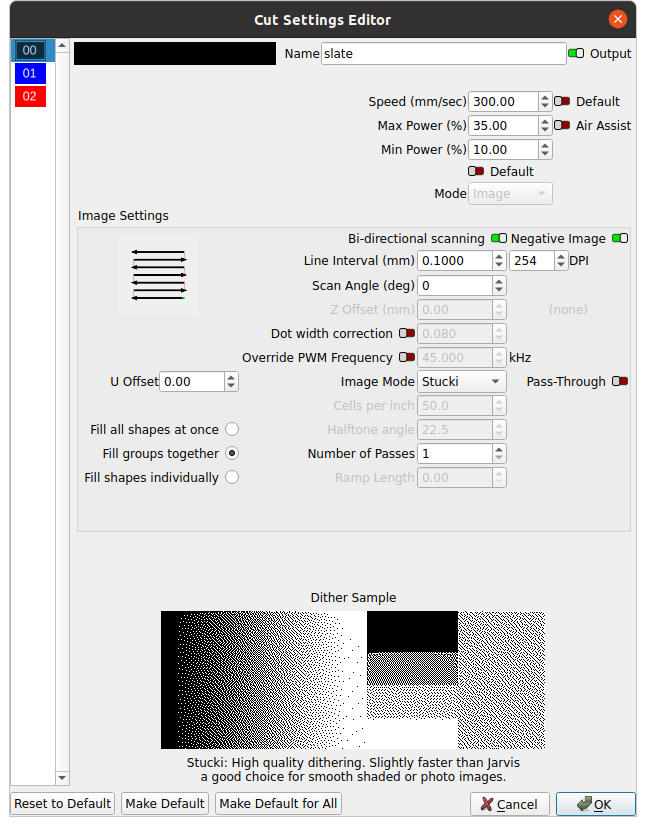Click the disabled Dot width correction value
Viewport: 646px width, 826px height.
pos(462,333)
